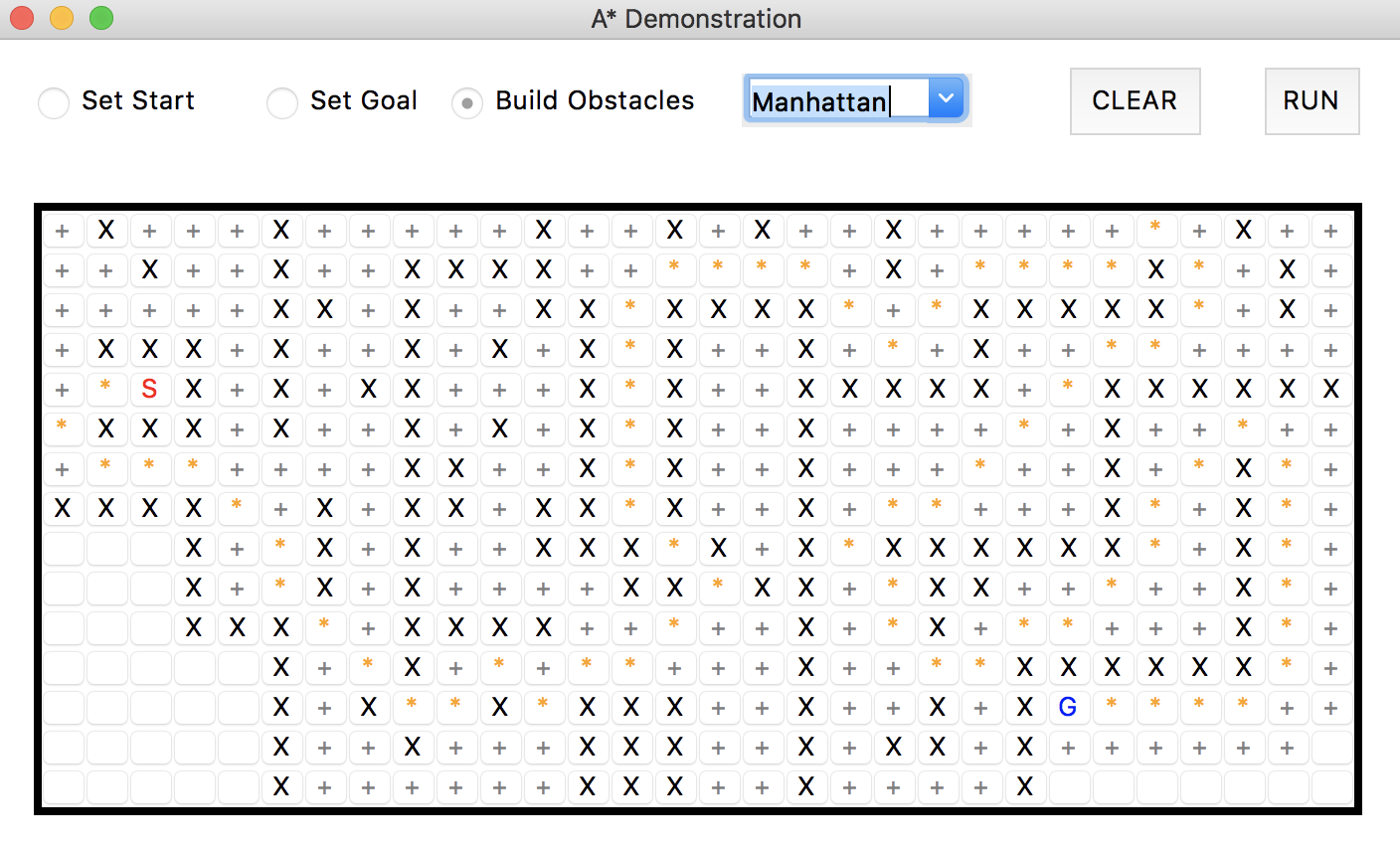Click the X obstacle directly beside the G cell
1400x849 pixels.
[1025, 708]
